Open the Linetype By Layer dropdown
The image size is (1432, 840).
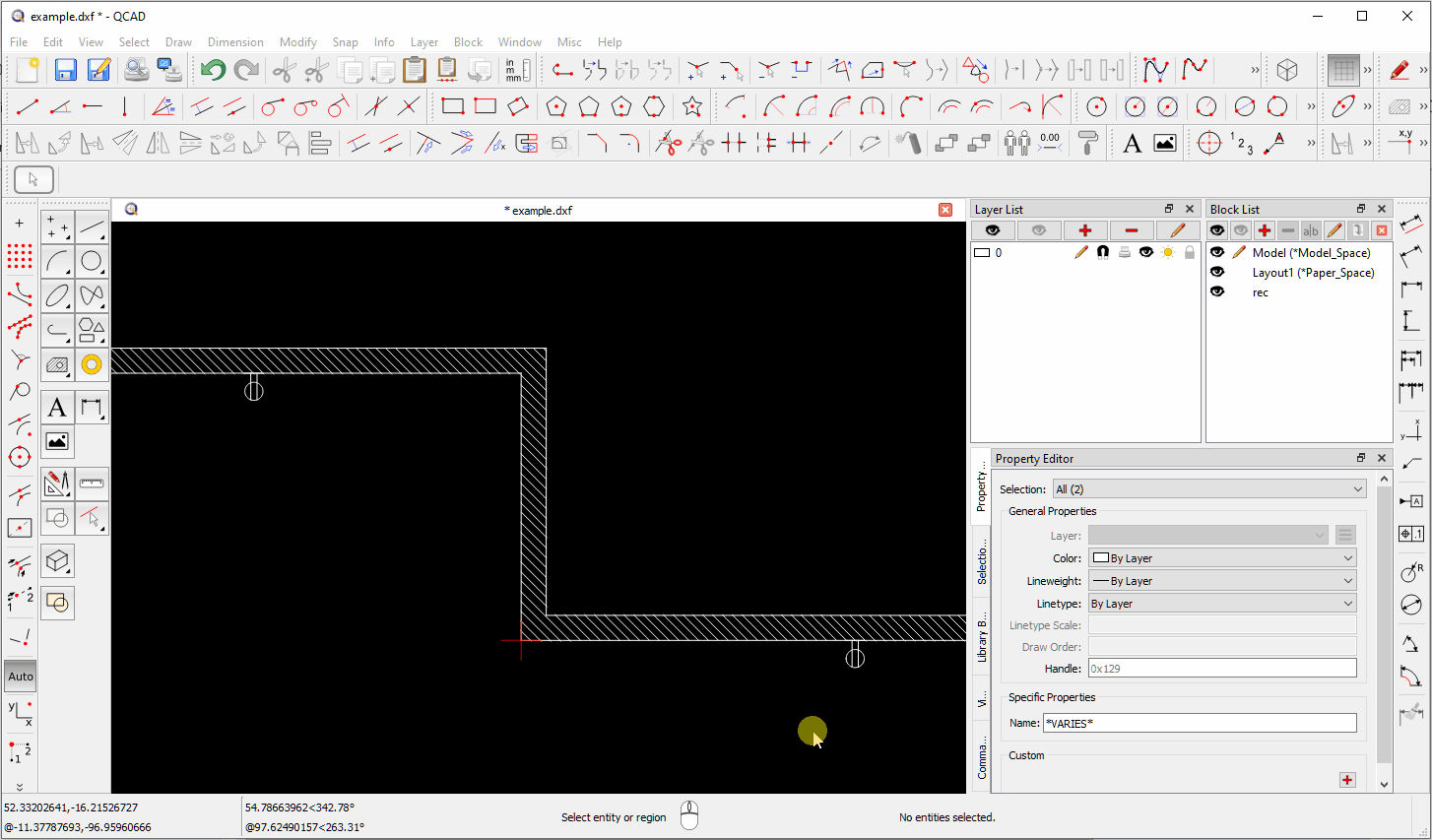(x=1222, y=604)
